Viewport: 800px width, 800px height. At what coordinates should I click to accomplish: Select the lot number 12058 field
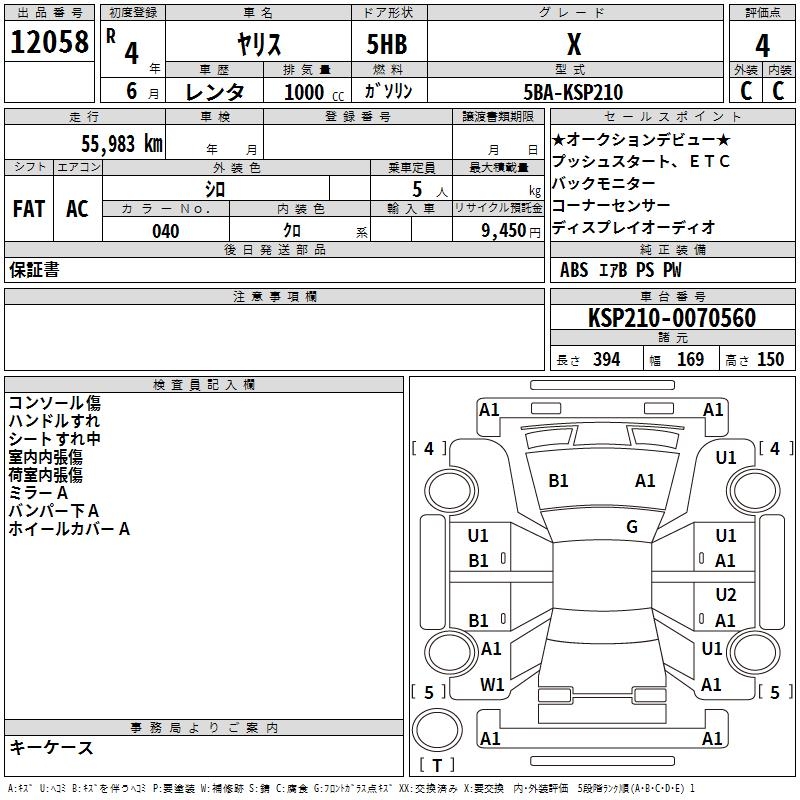[x=49, y=42]
